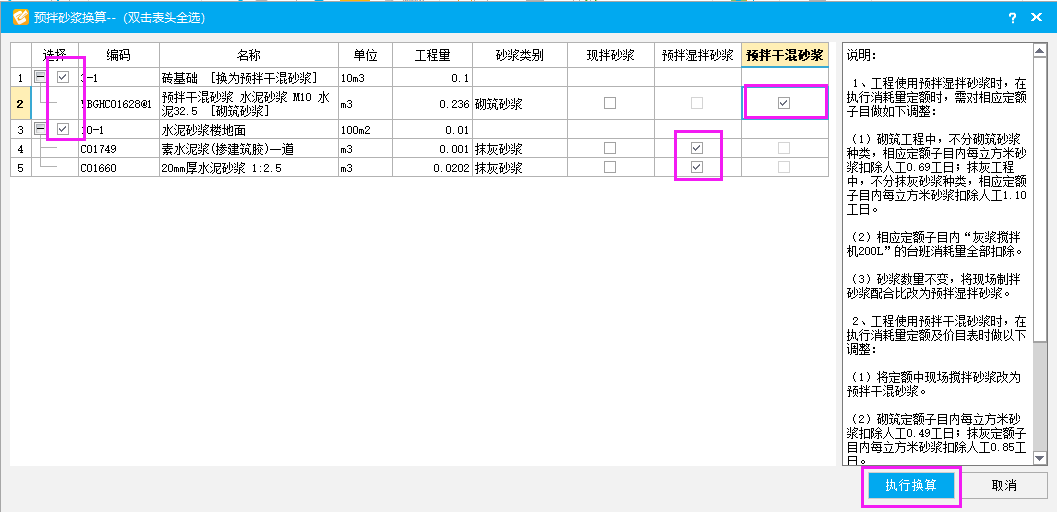
Task: Close the 预拌砂浆换算 dialog
Action: coord(1039,17)
